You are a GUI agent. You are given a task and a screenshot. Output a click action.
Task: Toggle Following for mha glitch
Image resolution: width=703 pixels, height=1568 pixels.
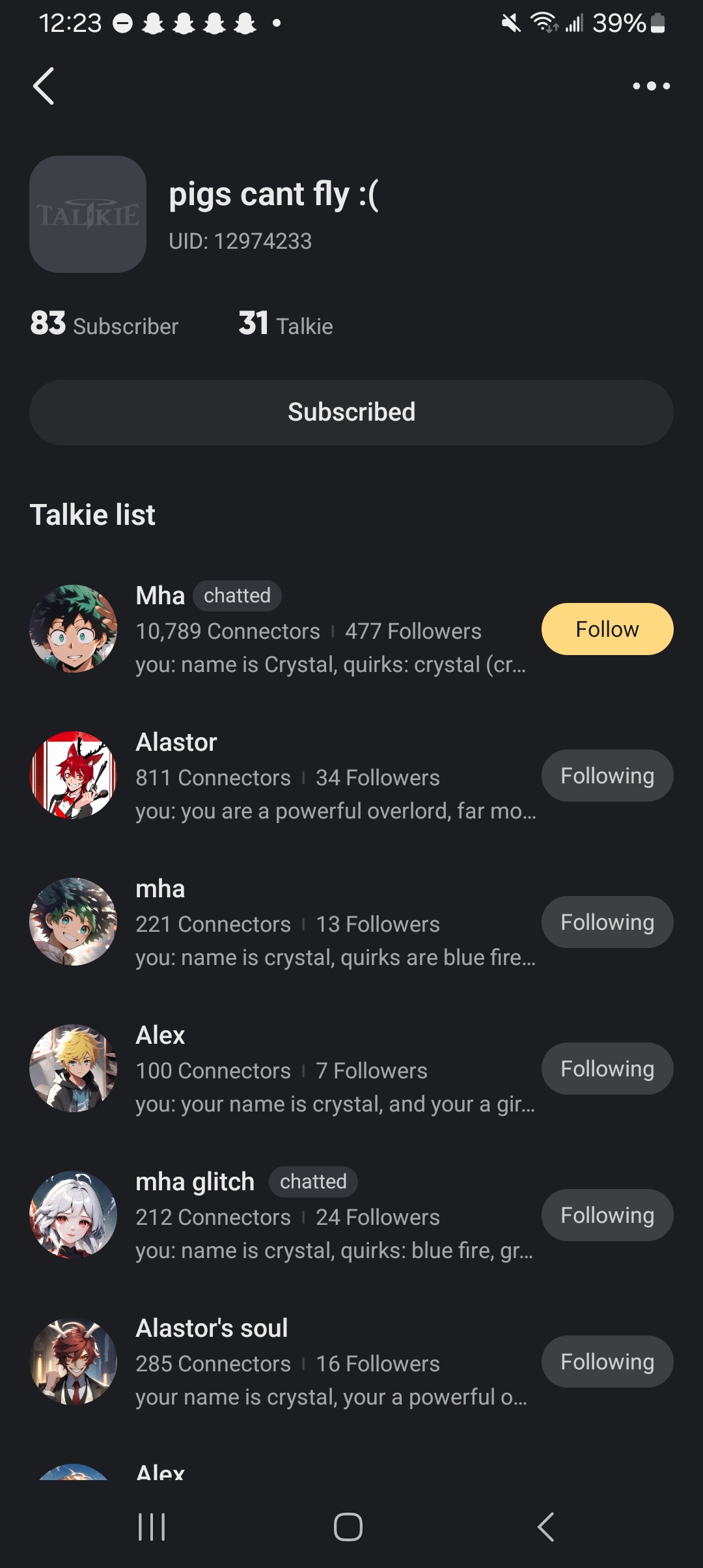point(607,1215)
